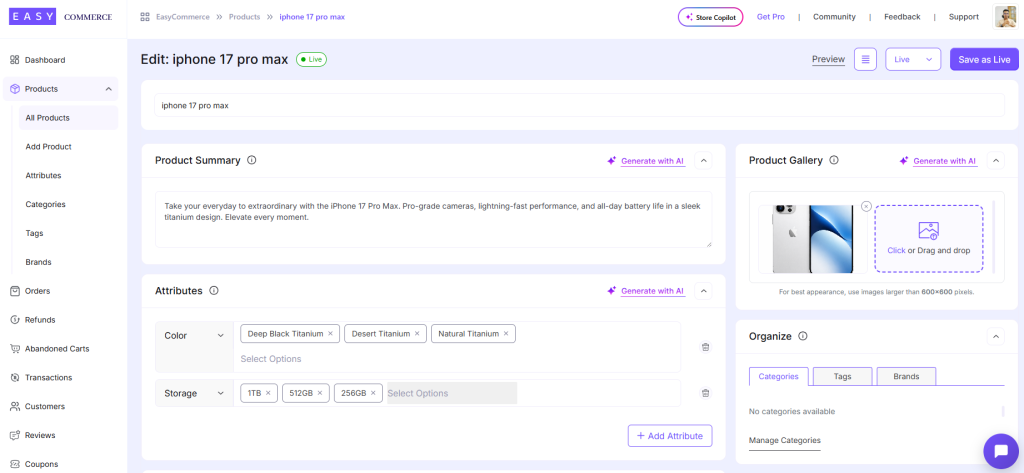Collapse the Product Gallery panel
1024x473 pixels.
(995, 160)
